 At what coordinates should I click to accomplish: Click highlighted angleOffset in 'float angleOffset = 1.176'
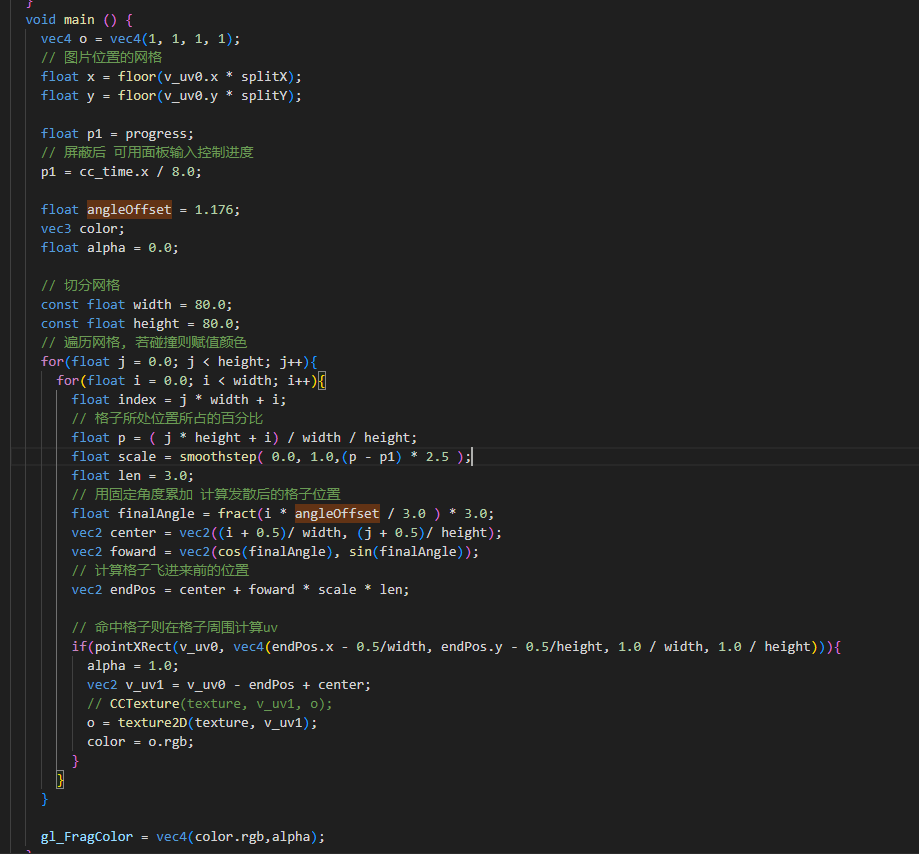click(x=130, y=210)
